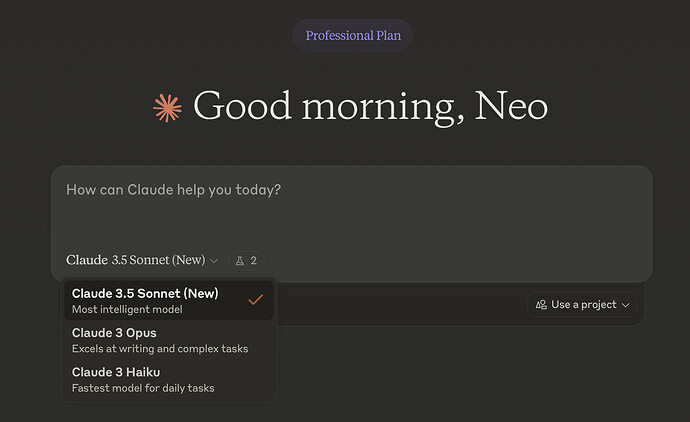Click the flask feature preview icon with 2
This screenshot has width=690, height=422.
[x=246, y=261]
